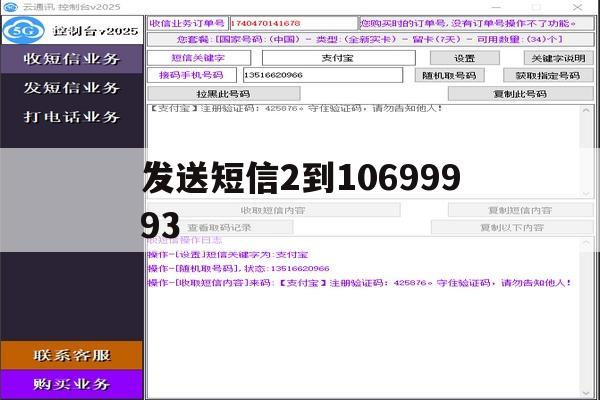Click log panel scrollbar down arrow
This screenshot has width=600, height=400.
pyautogui.click(x=586, y=393)
